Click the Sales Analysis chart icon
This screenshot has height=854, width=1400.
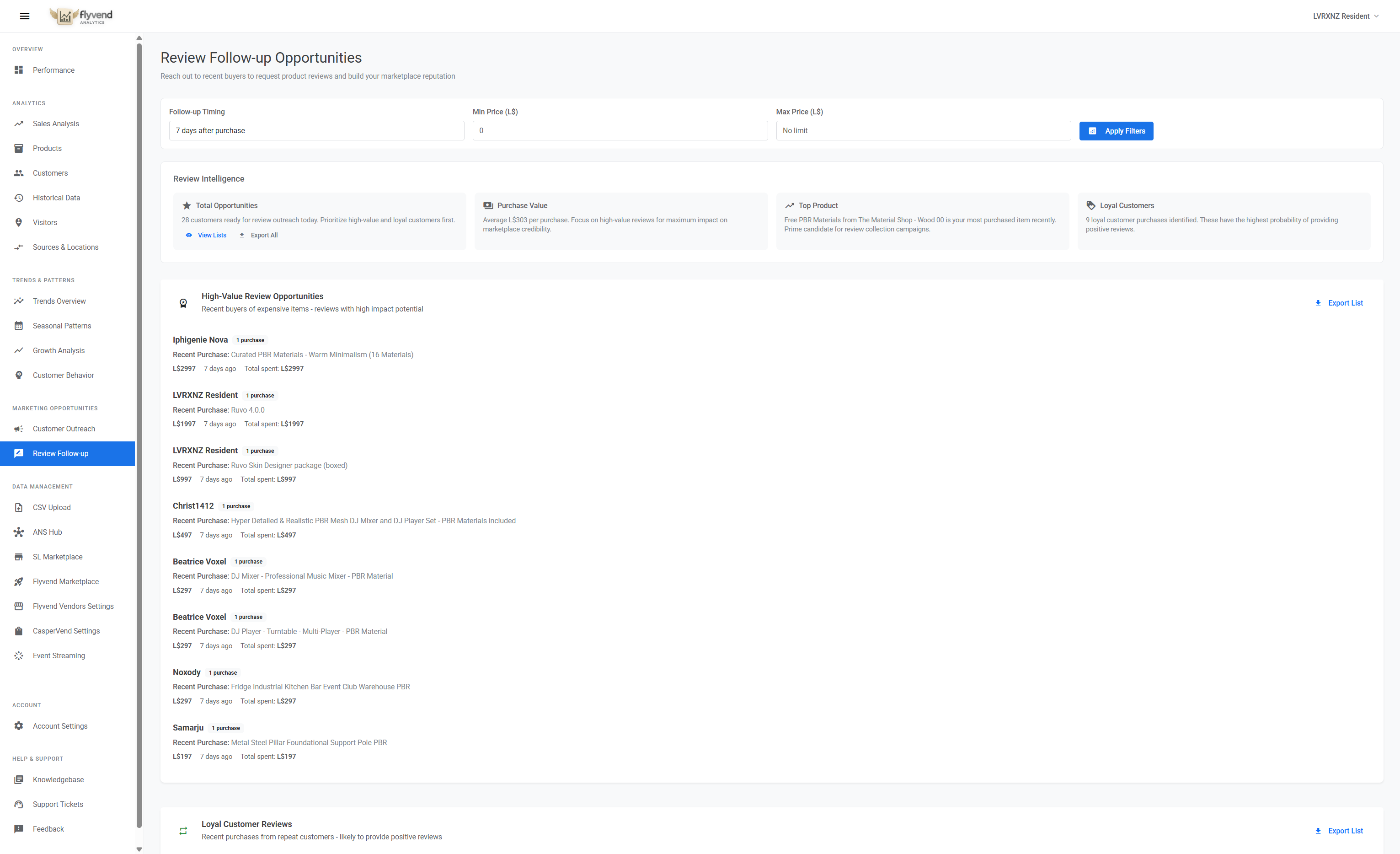click(x=19, y=124)
